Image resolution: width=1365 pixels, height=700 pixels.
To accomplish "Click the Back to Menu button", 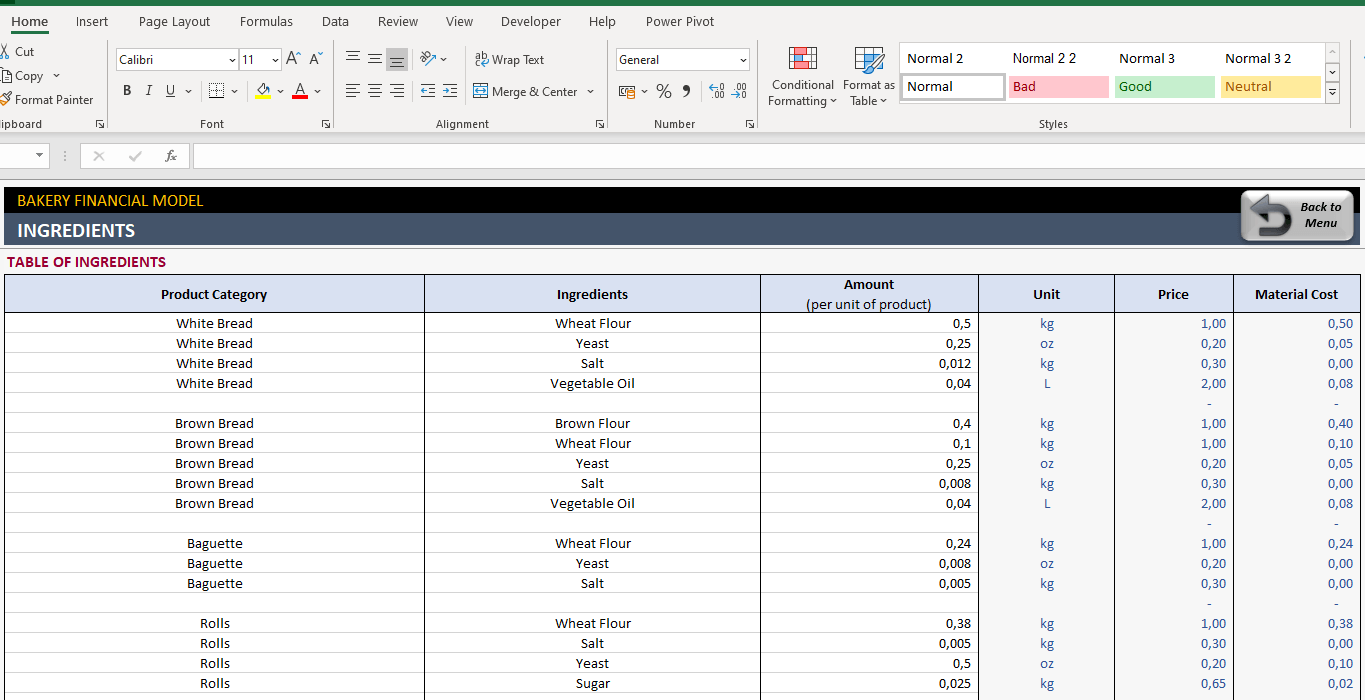I will coord(1297,214).
